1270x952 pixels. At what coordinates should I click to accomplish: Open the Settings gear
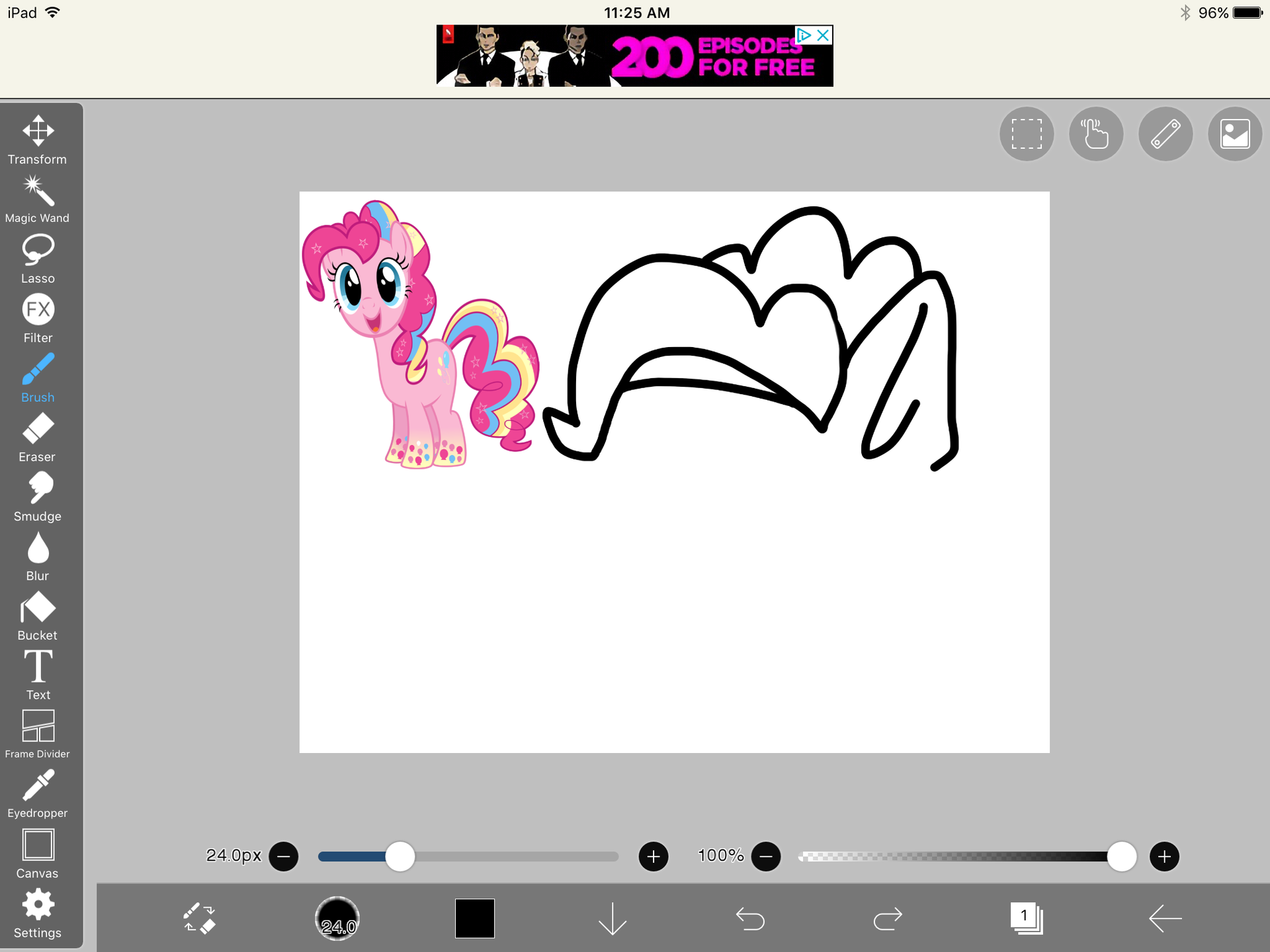tap(38, 913)
